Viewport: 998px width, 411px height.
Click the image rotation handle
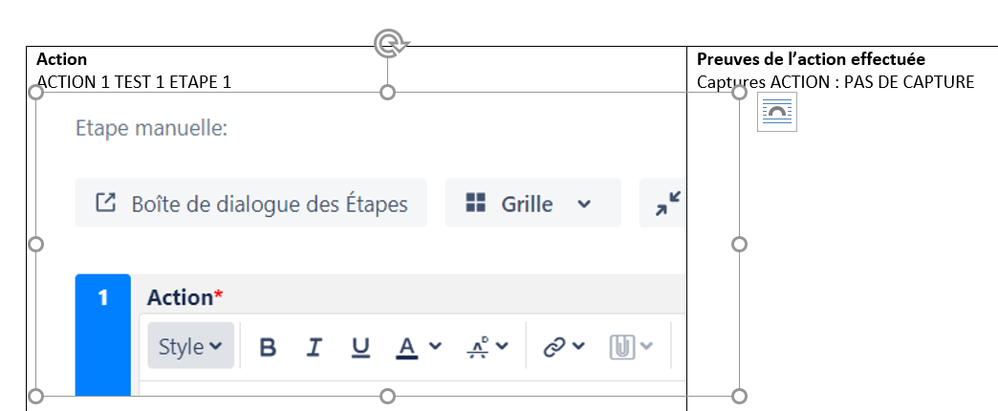pos(388,43)
